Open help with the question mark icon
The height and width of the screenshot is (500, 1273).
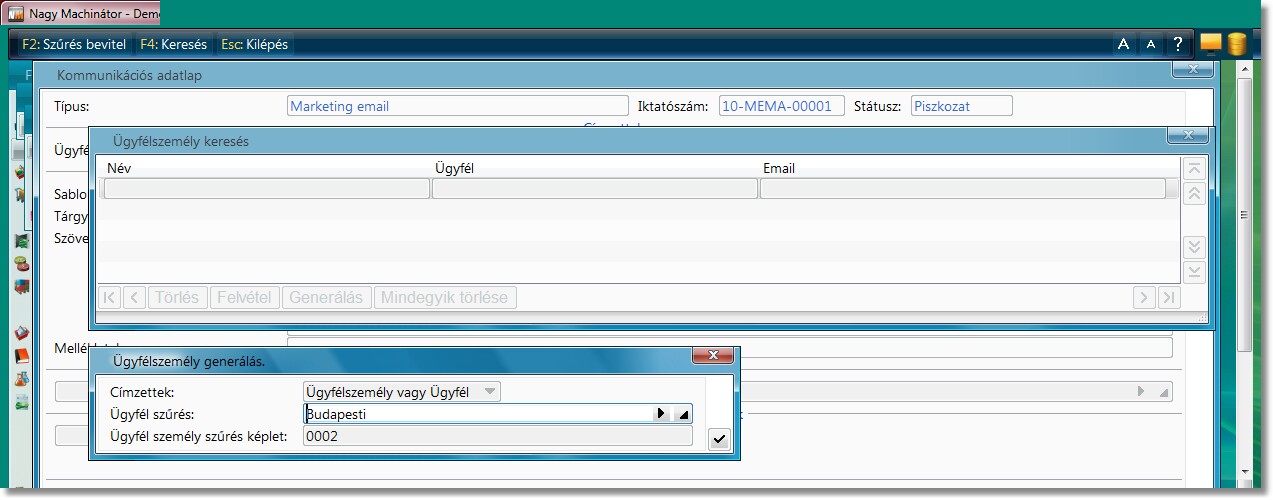[x=1178, y=44]
